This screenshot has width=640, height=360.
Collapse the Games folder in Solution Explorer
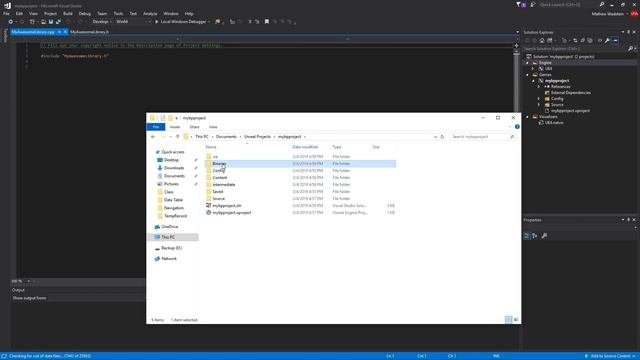point(527,75)
